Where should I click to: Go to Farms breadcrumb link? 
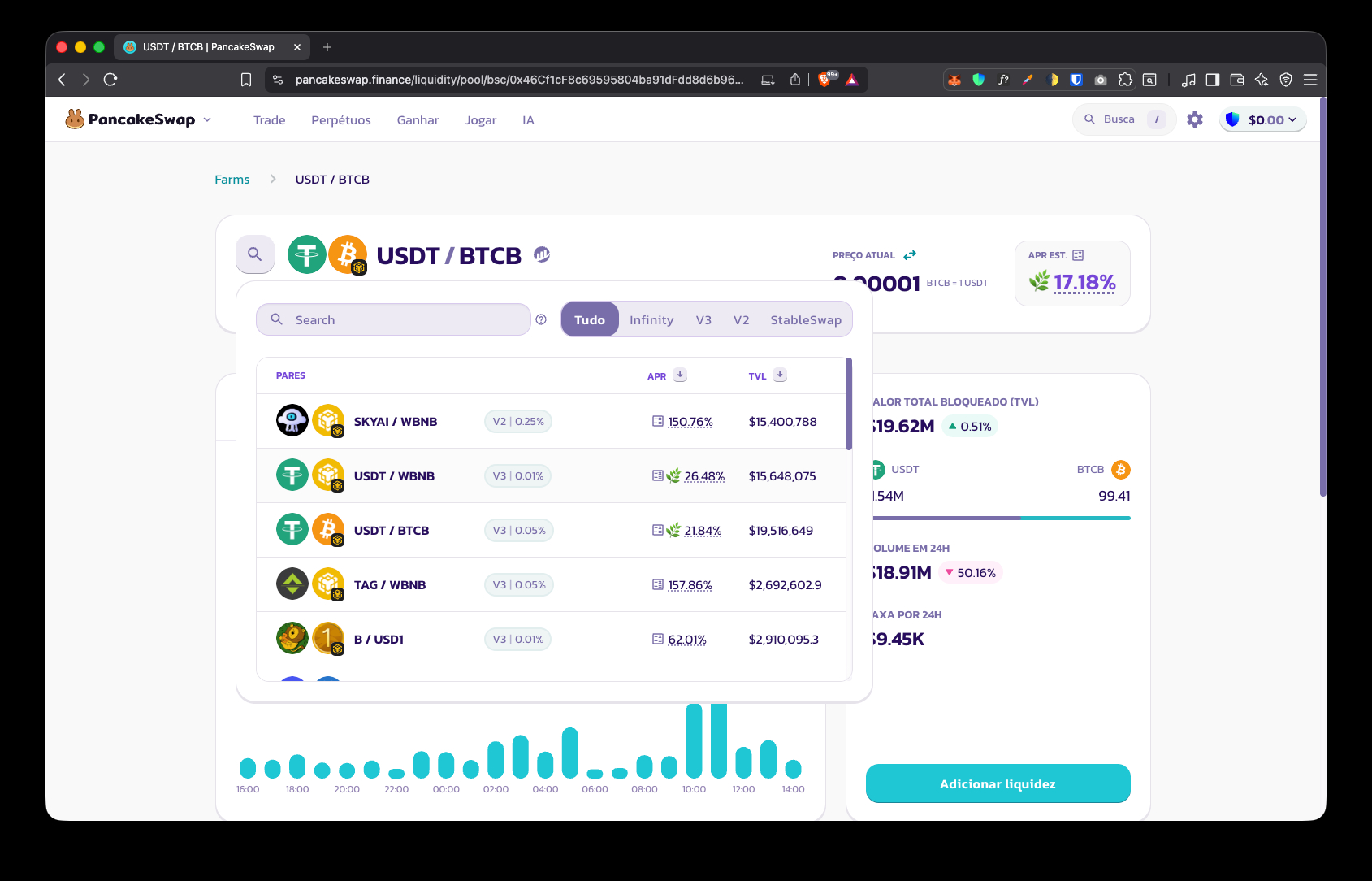tap(232, 180)
